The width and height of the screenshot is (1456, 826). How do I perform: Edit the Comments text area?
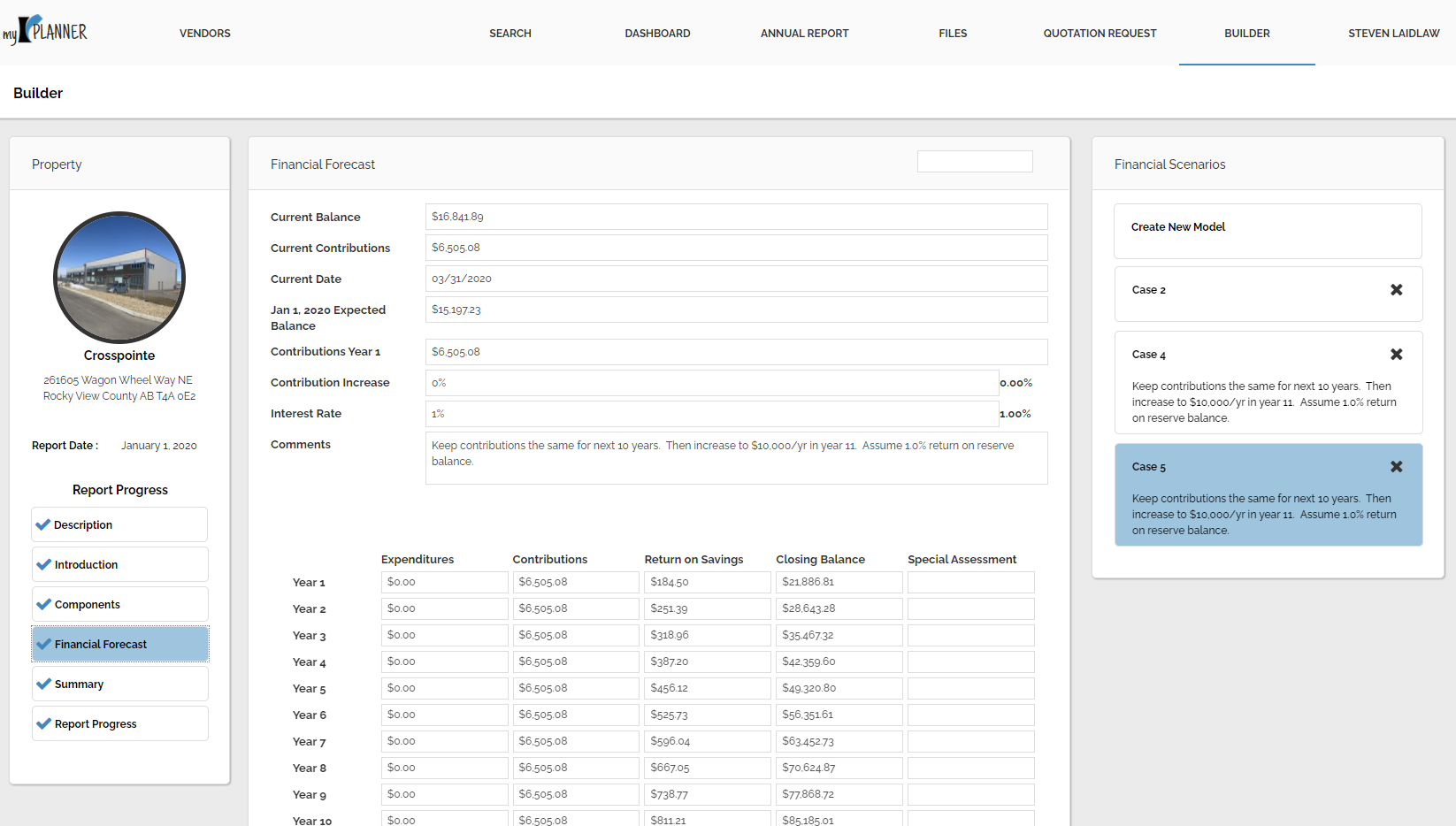click(737, 458)
